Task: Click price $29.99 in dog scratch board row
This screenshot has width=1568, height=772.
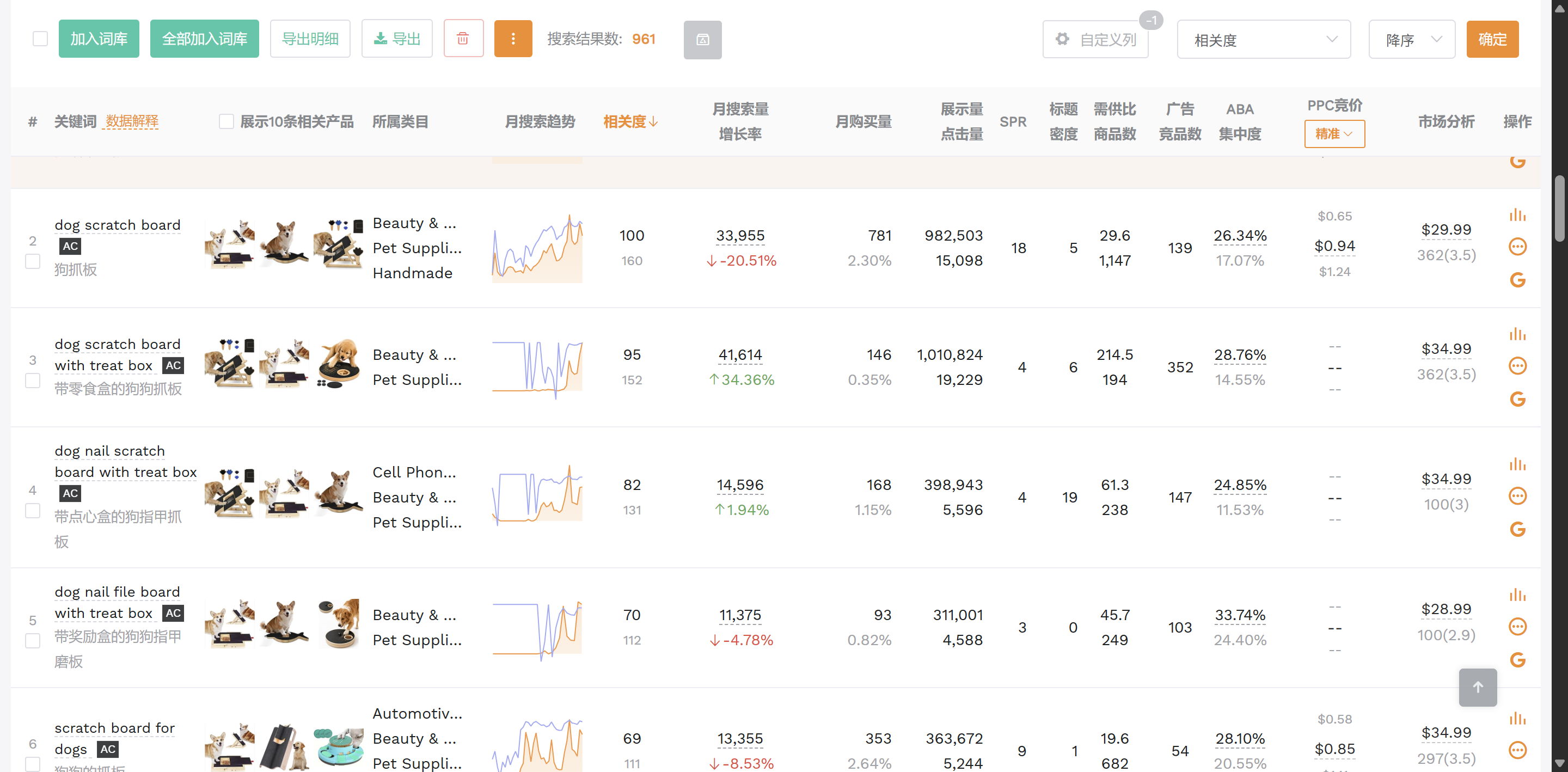Action: click(1446, 230)
